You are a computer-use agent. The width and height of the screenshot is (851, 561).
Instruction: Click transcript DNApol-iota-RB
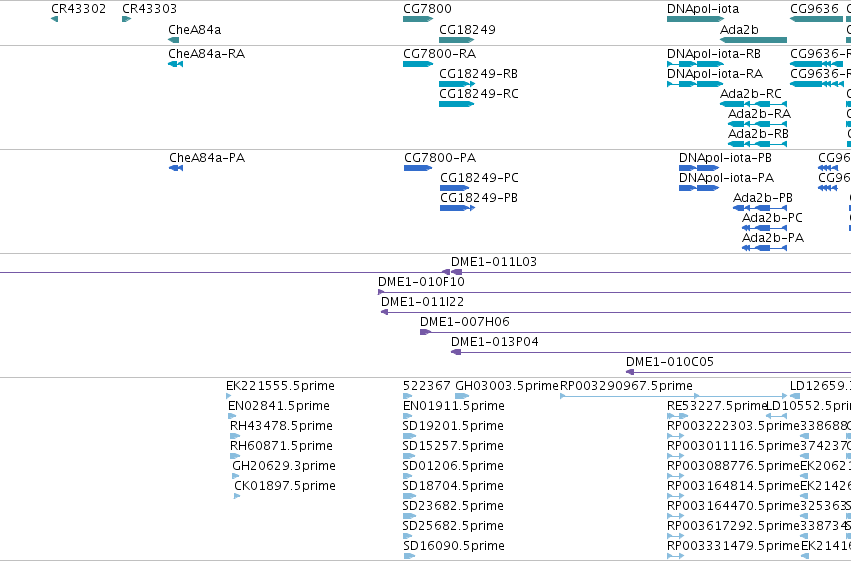695,64
